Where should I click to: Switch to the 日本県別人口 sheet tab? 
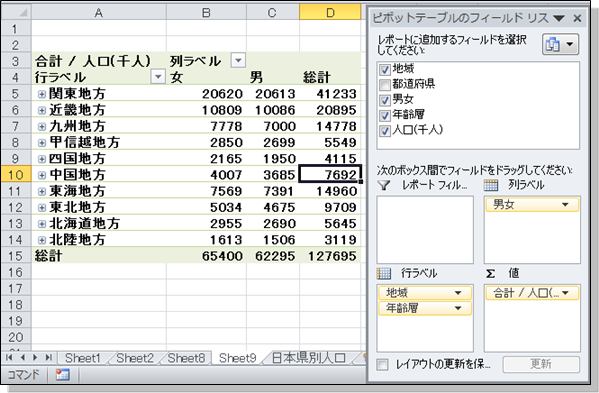[x=309, y=358]
